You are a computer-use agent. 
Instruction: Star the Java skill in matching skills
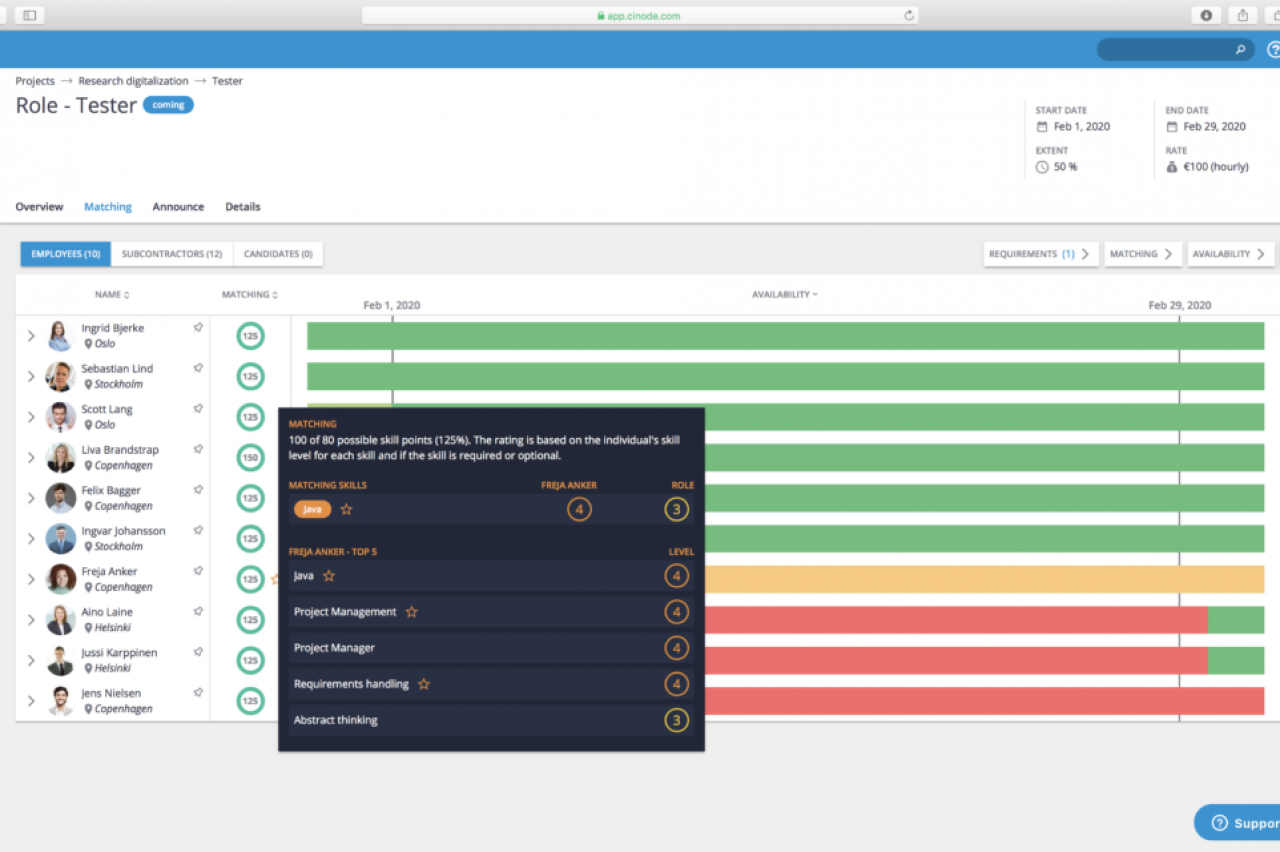346,509
